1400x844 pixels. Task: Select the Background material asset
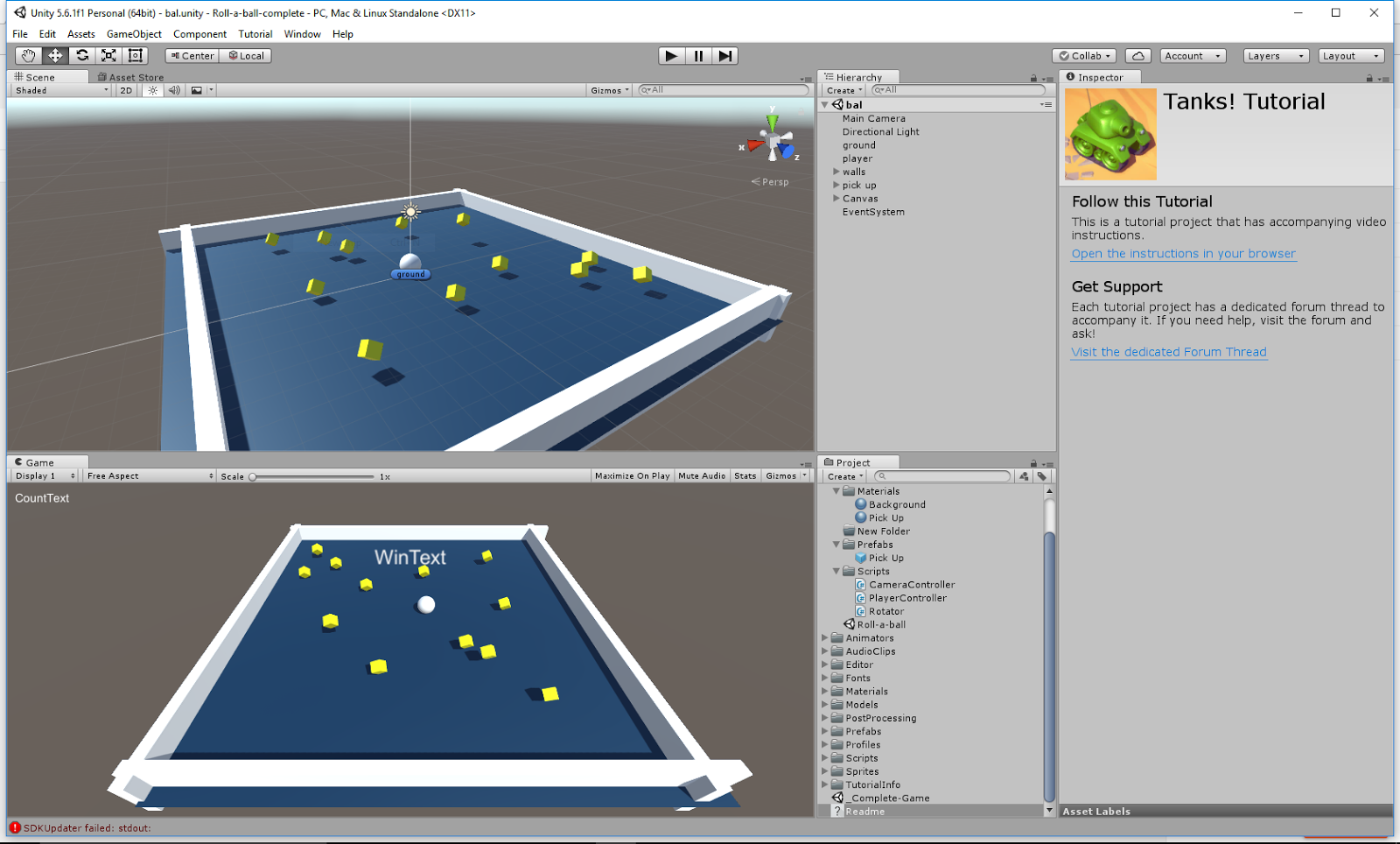(890, 504)
